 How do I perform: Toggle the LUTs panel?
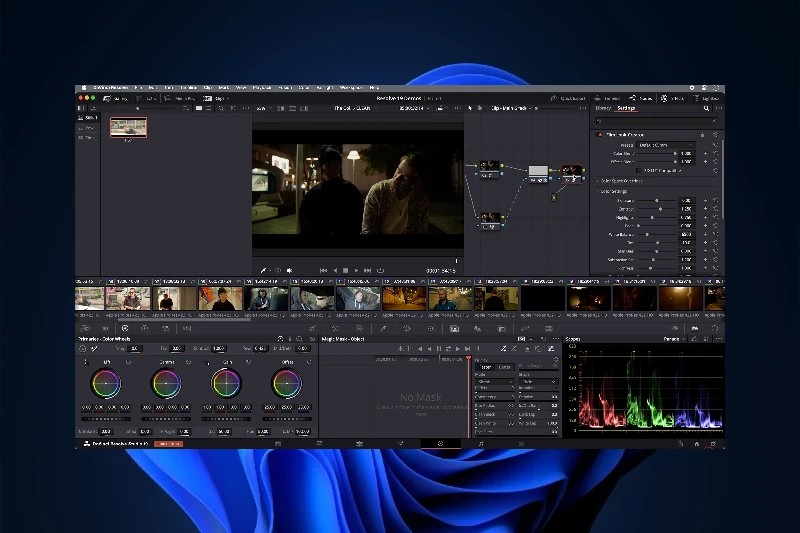pyautogui.click(x=146, y=98)
